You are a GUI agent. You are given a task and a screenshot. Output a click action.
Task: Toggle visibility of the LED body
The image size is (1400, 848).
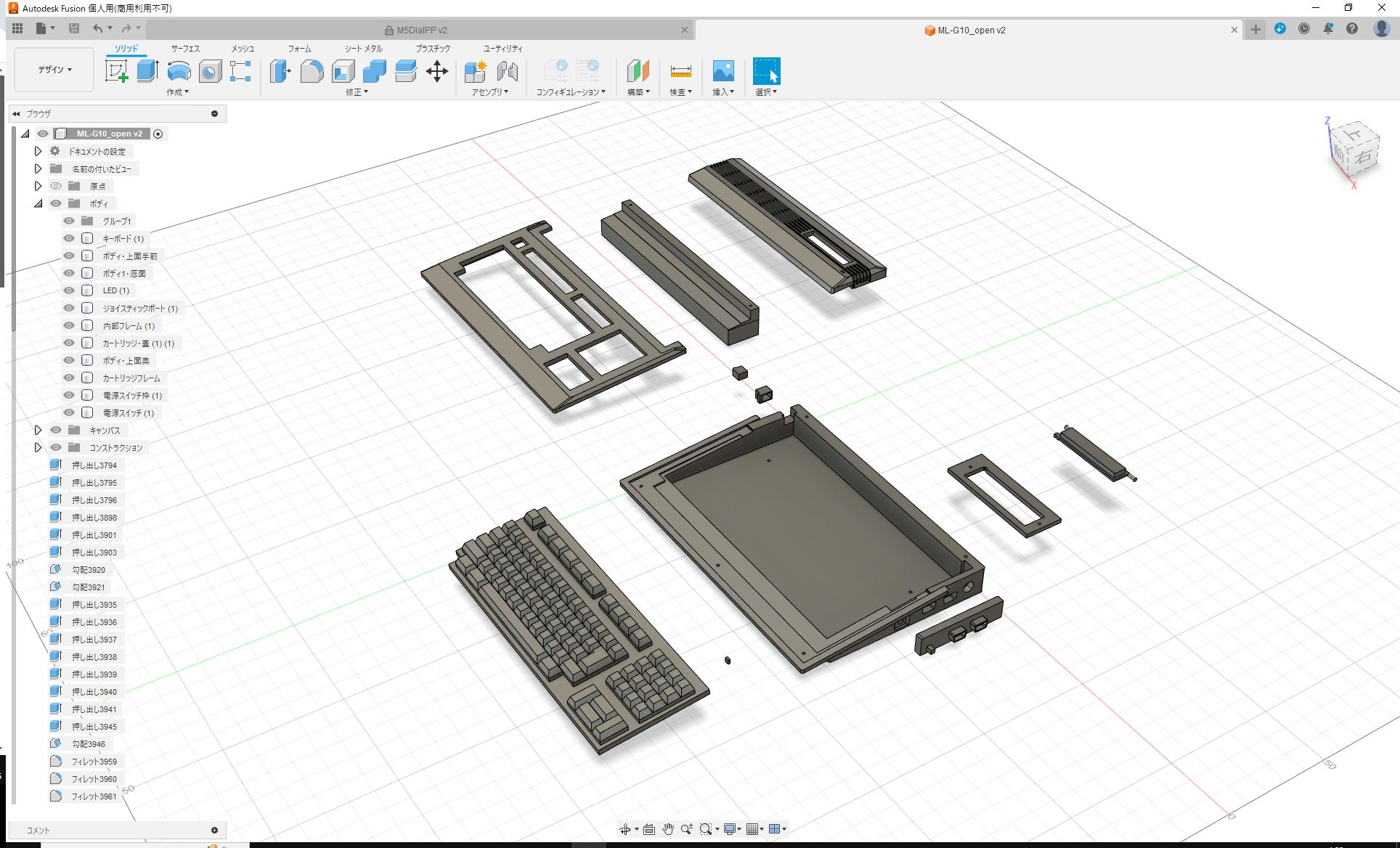click(68, 290)
